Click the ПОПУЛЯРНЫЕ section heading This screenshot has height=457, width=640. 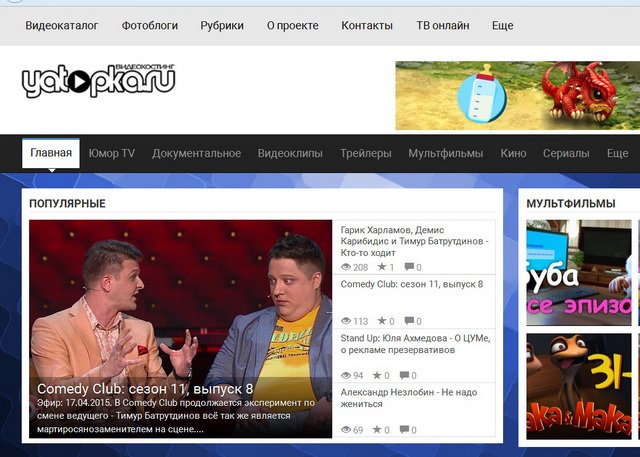67,204
